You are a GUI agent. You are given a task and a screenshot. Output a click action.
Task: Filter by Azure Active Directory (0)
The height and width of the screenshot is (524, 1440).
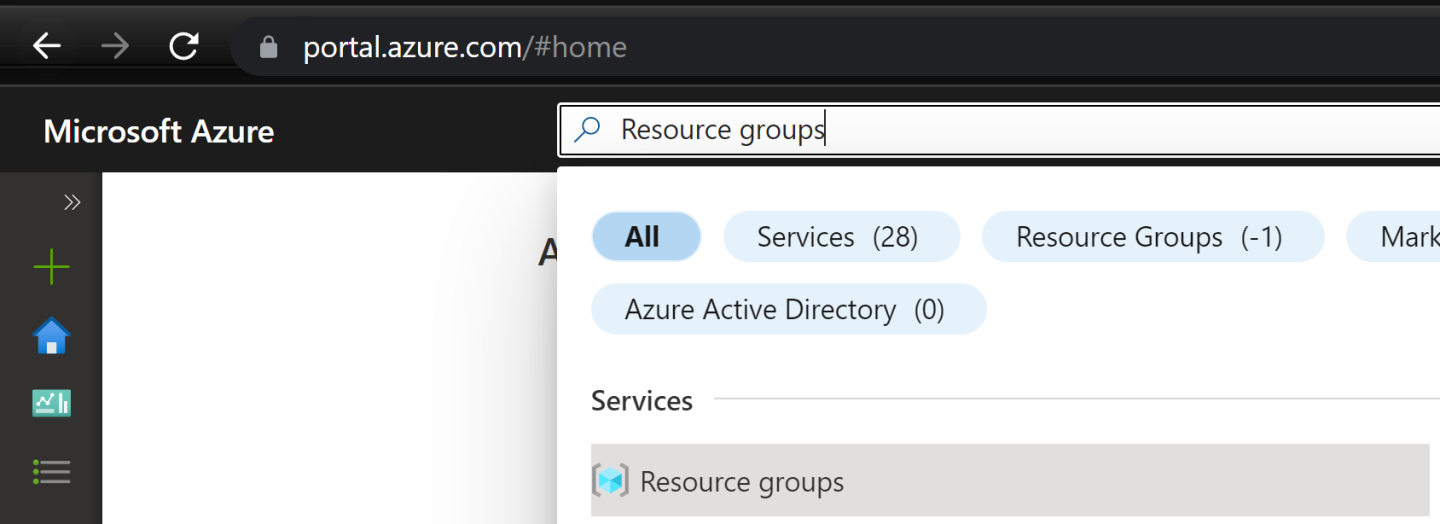[788, 310]
